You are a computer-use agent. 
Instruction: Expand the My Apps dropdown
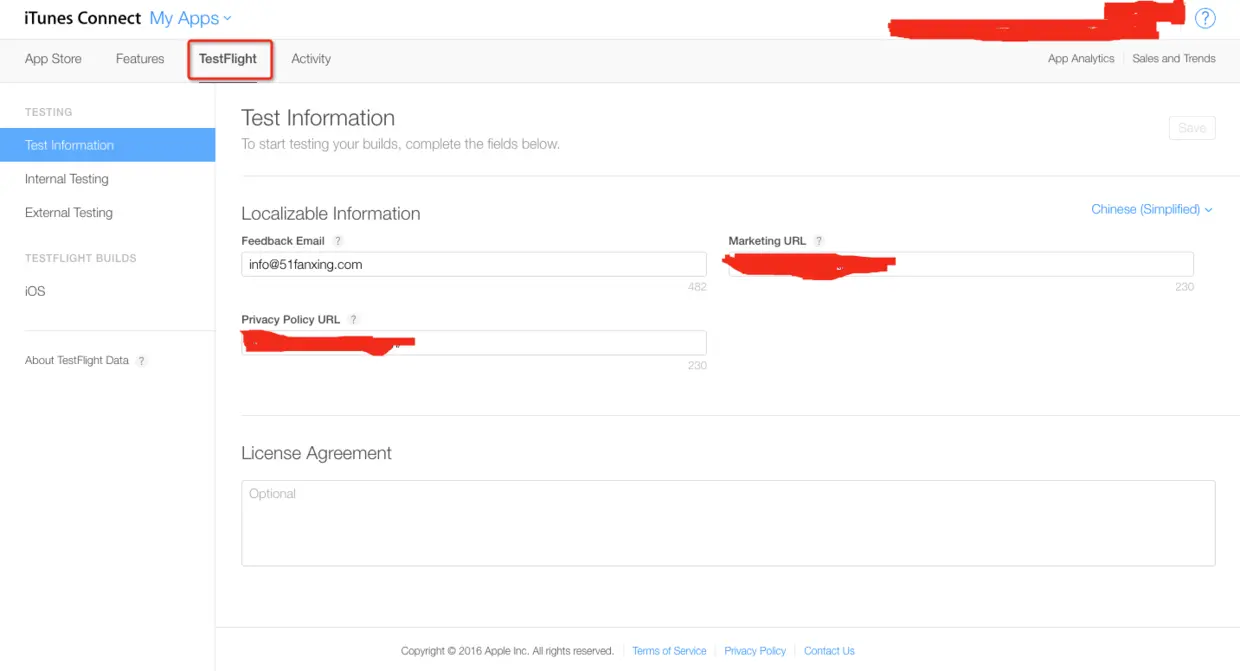(x=190, y=18)
